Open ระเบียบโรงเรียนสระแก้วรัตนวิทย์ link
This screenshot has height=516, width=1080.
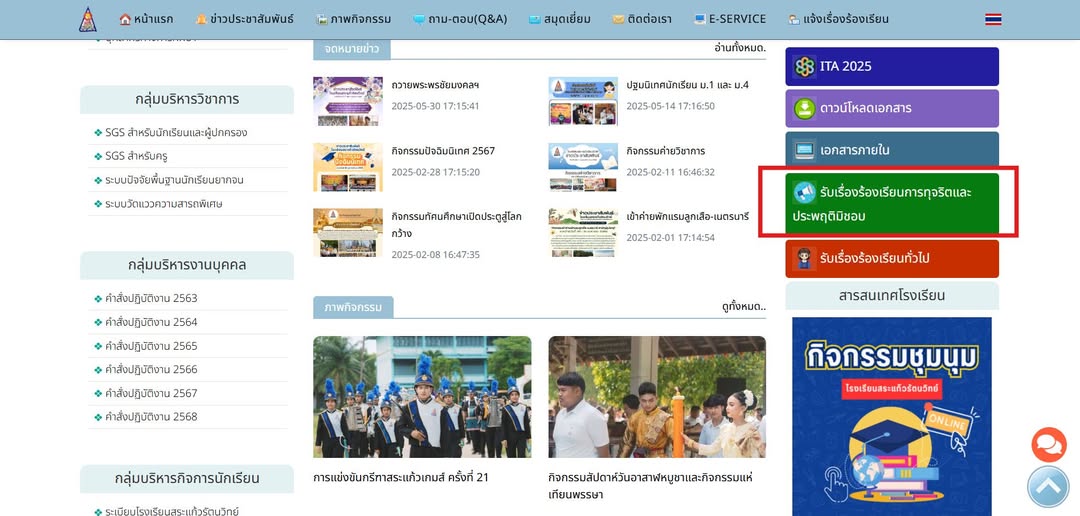pos(172,511)
